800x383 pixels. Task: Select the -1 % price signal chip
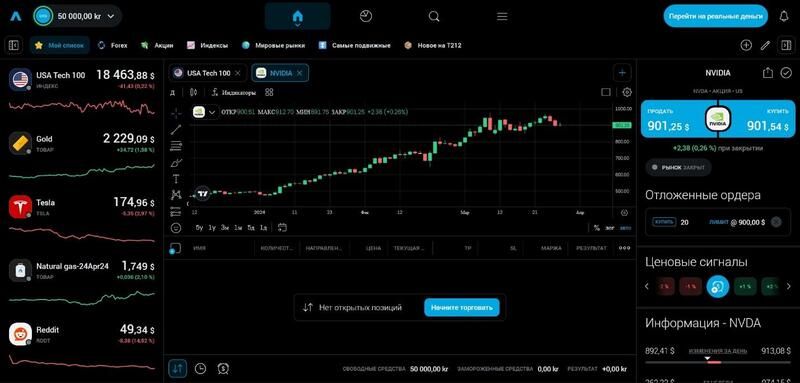coord(691,286)
